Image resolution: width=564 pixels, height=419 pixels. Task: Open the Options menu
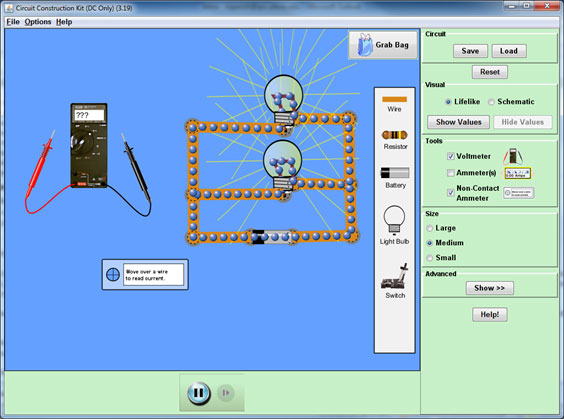[38, 22]
